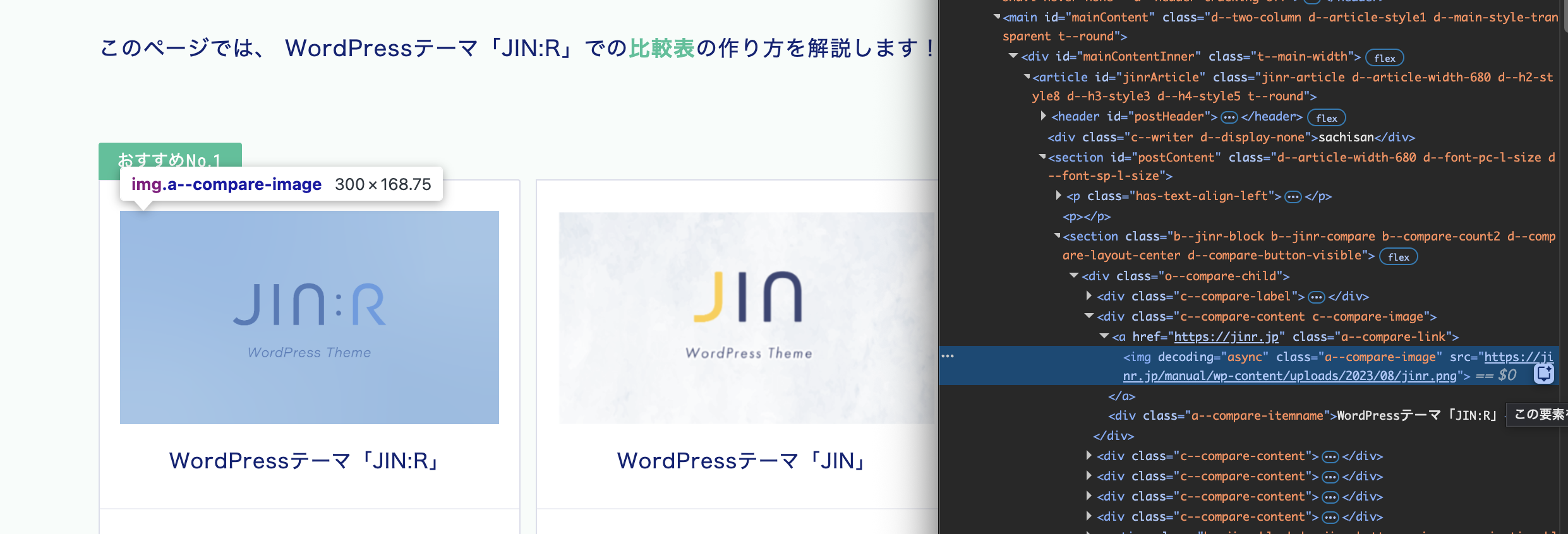Expand the c--compare-label div arrow
The image size is (1568, 534).
point(1089,296)
